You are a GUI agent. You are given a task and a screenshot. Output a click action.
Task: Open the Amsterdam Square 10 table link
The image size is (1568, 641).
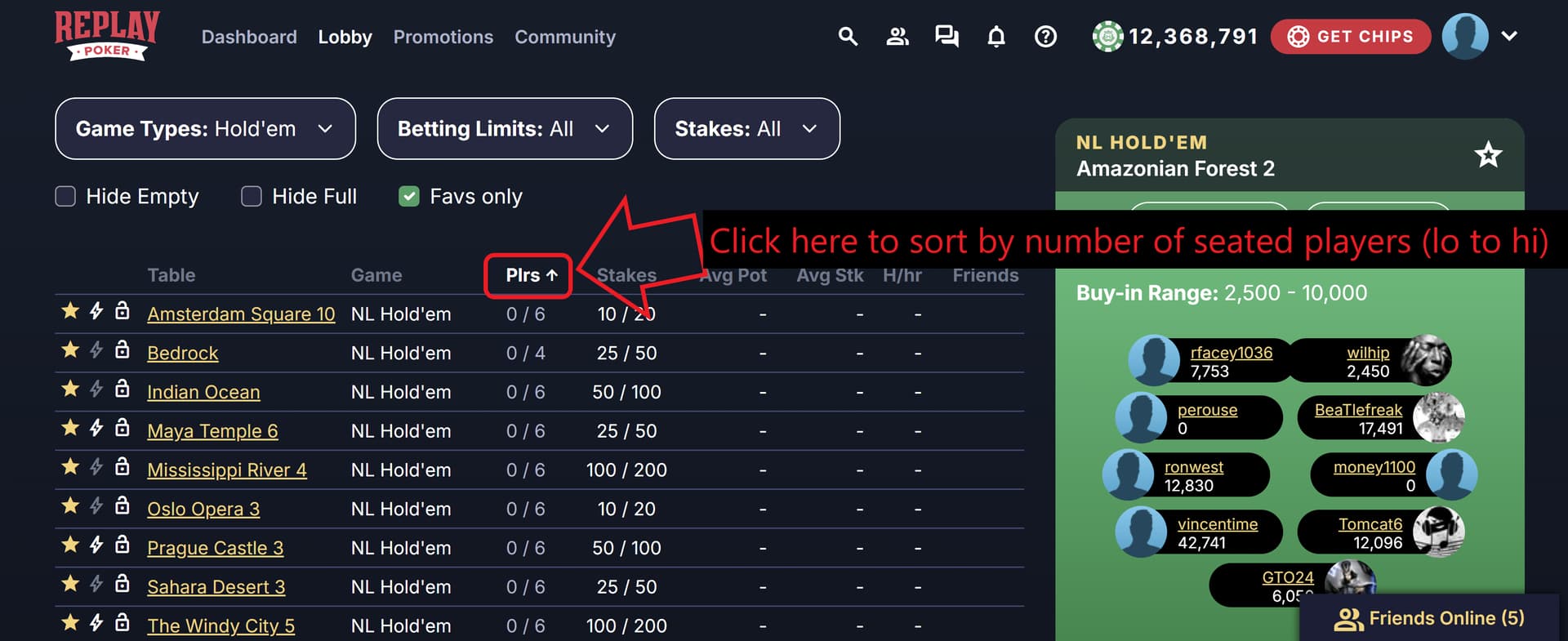[241, 314]
